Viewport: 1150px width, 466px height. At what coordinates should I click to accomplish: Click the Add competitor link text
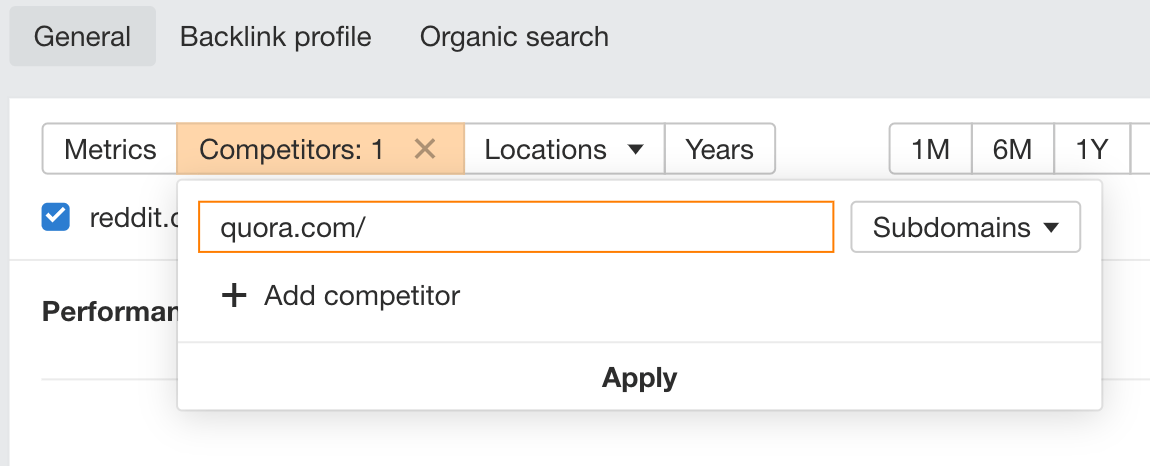coord(362,296)
